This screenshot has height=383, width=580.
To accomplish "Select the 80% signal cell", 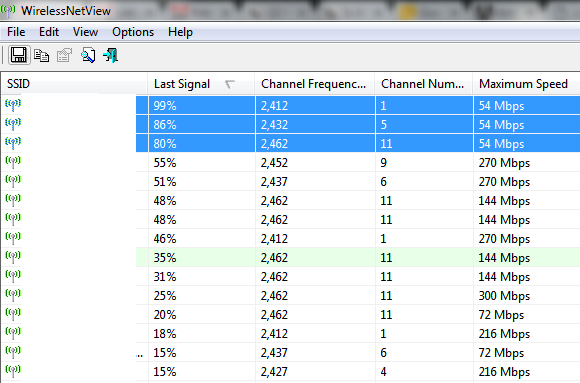I will (202, 143).
